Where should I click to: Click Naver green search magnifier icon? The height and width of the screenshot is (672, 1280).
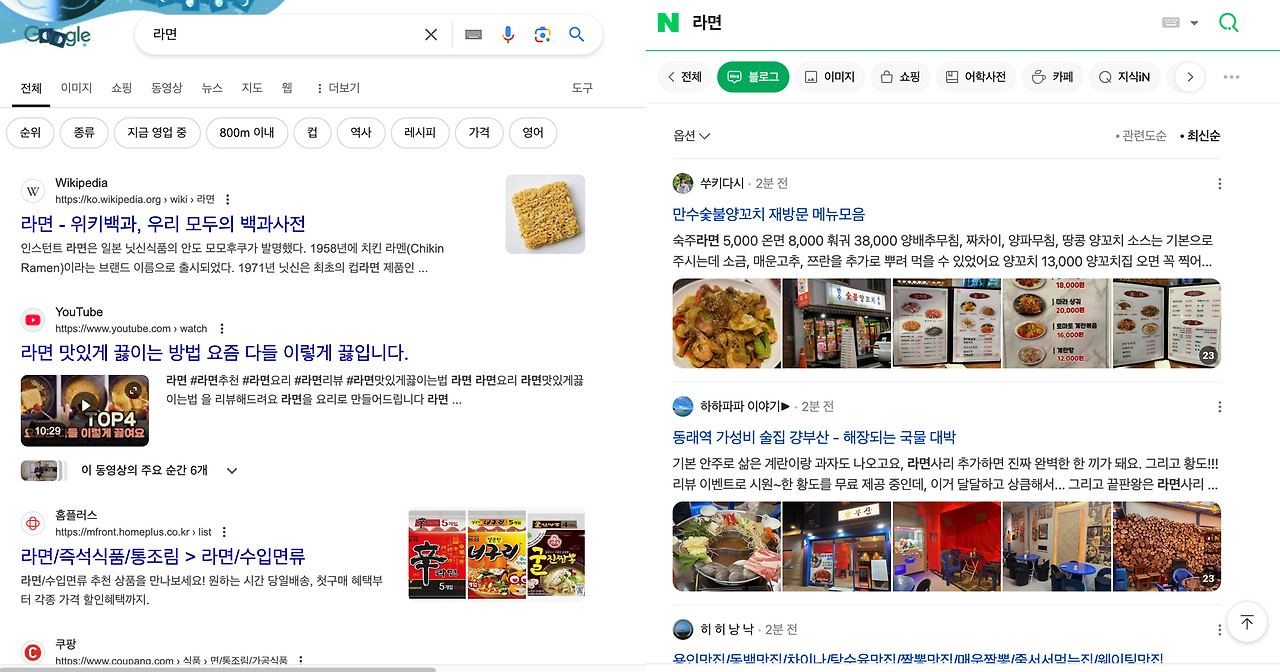tap(1228, 22)
